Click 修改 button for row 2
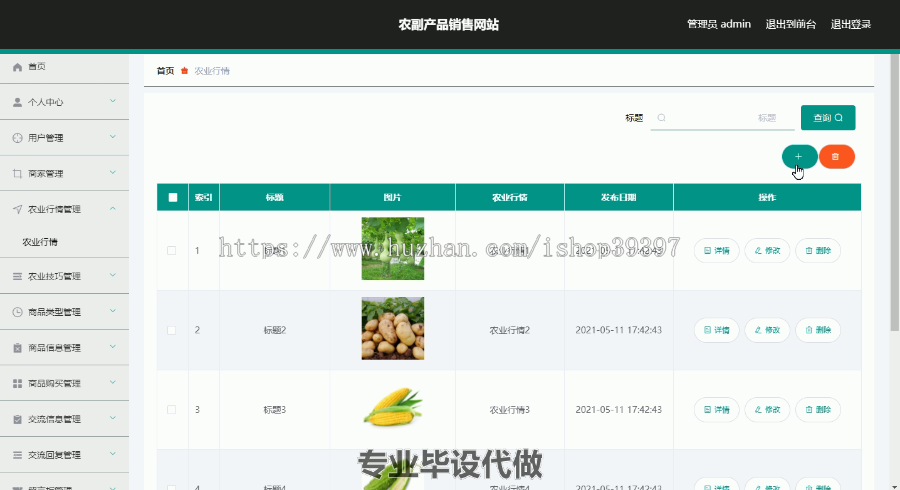Screen dimensions: 900x490 767,330
